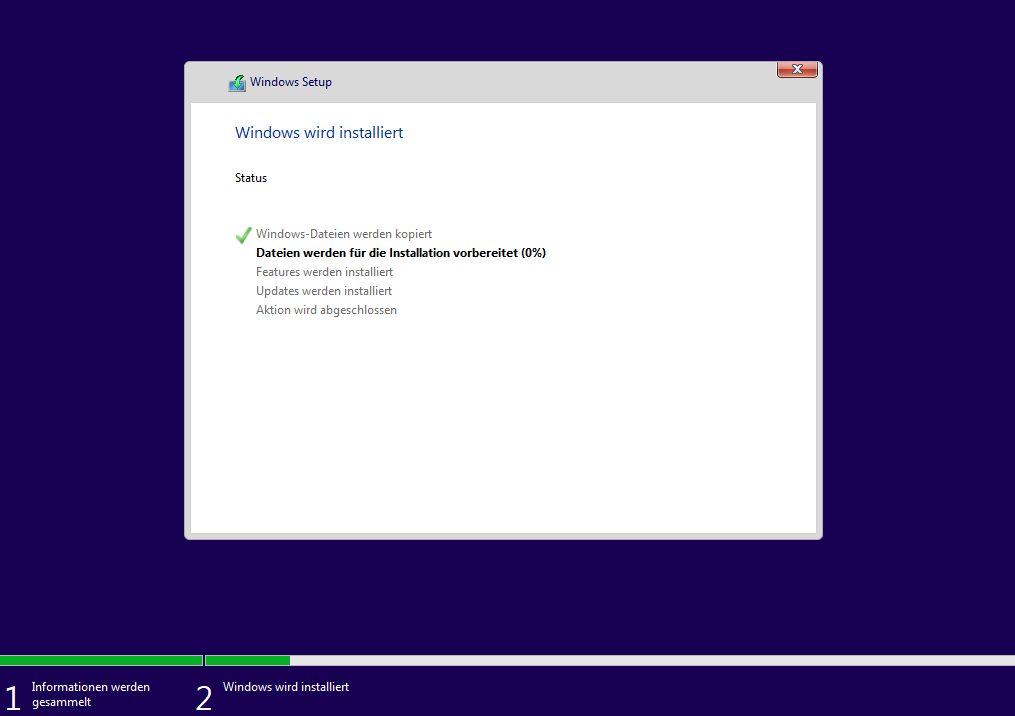Screen dimensions: 1015x716
Task: Select "Features werden installiert" step
Action: coord(324,272)
